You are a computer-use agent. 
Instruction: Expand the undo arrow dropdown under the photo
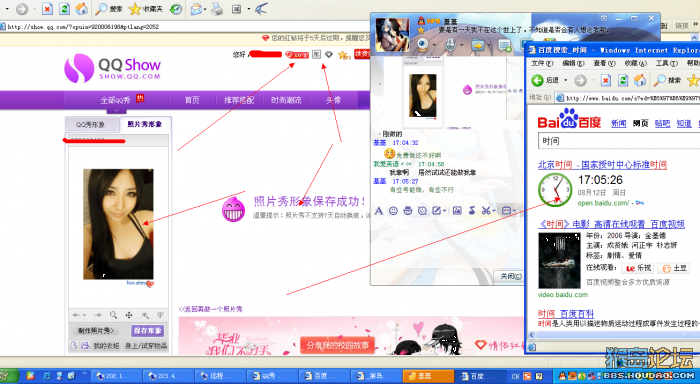[x=84, y=315]
